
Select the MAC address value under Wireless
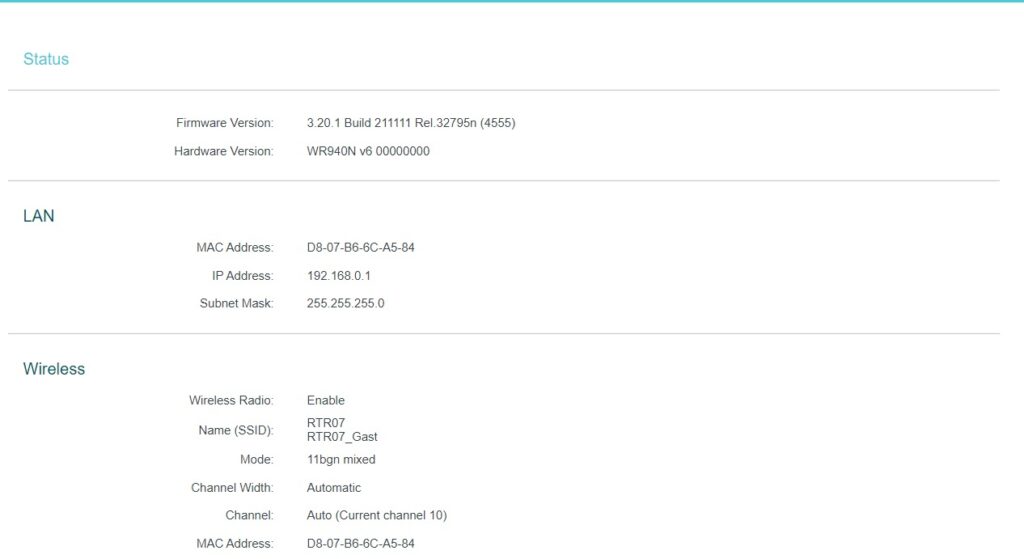click(360, 544)
